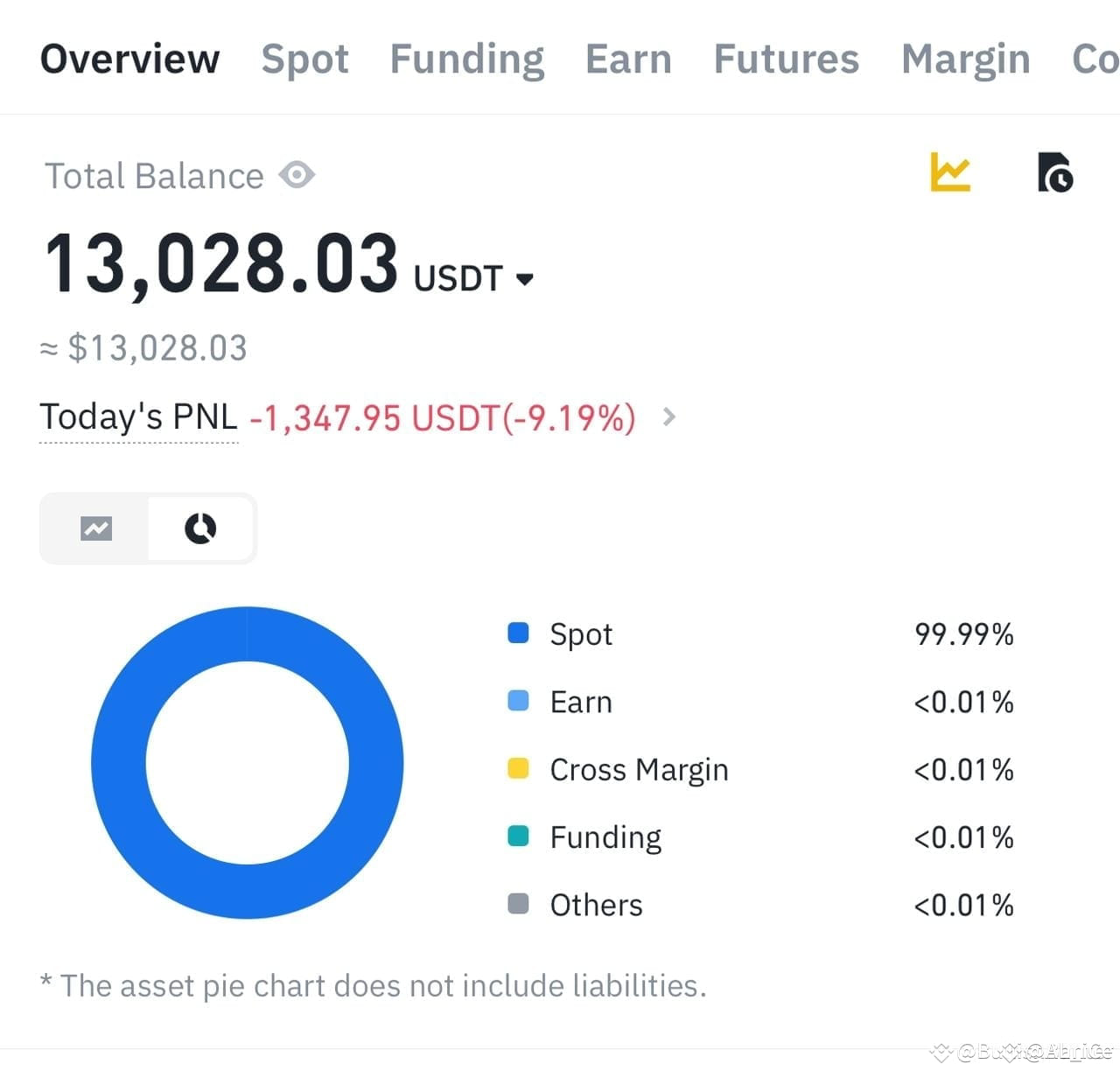Image resolution: width=1120 pixels, height=1071 pixels.
Task: Select the Futures tab
Action: click(787, 59)
